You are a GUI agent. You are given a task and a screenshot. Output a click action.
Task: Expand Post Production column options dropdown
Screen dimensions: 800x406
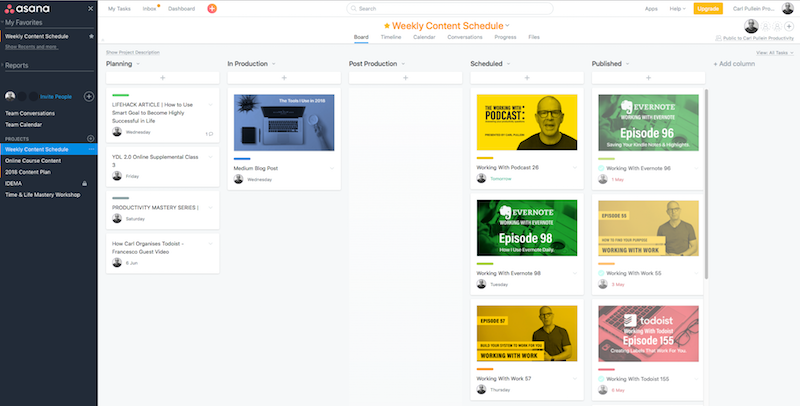point(403,64)
